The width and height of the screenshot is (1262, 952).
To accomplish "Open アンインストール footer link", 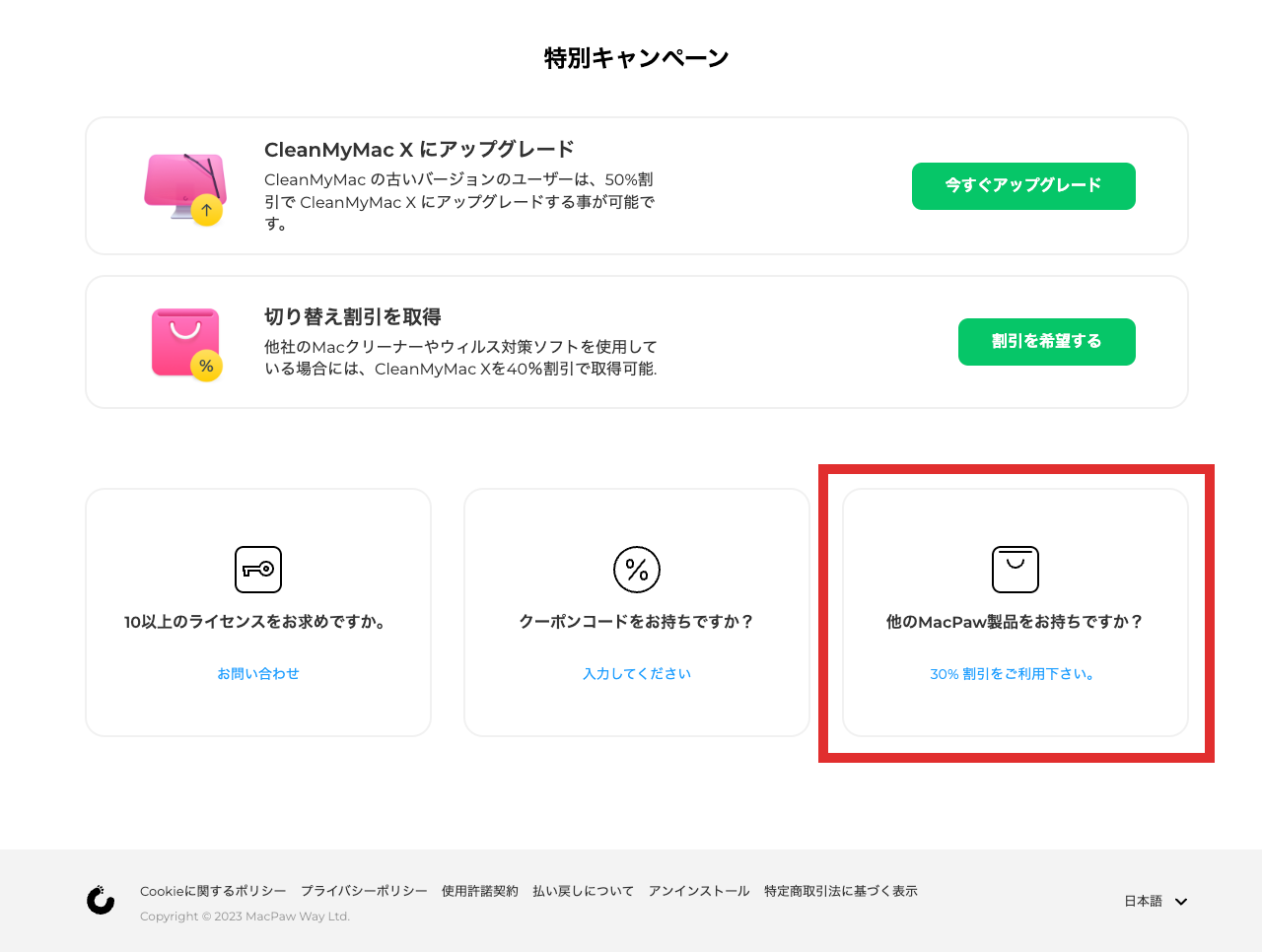I will tap(699, 891).
